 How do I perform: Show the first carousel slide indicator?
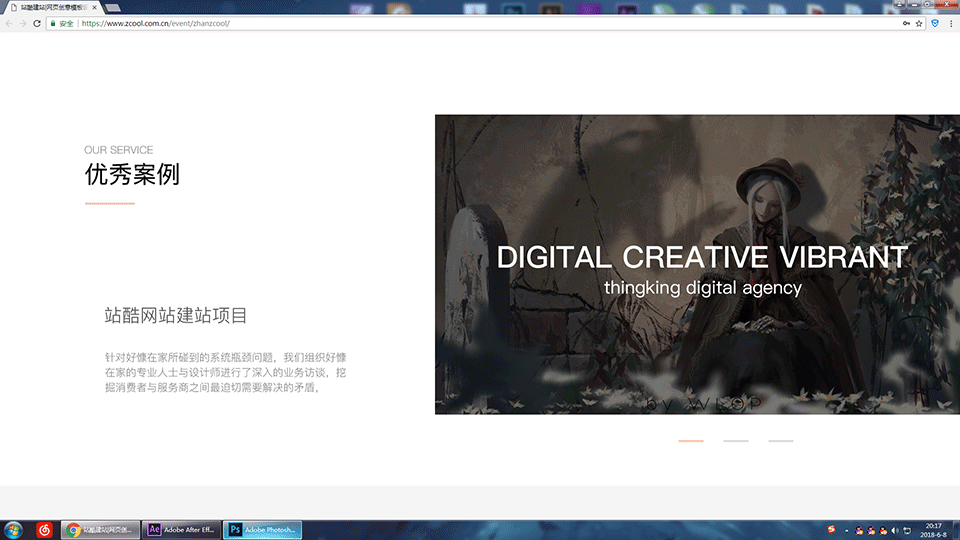(x=691, y=441)
